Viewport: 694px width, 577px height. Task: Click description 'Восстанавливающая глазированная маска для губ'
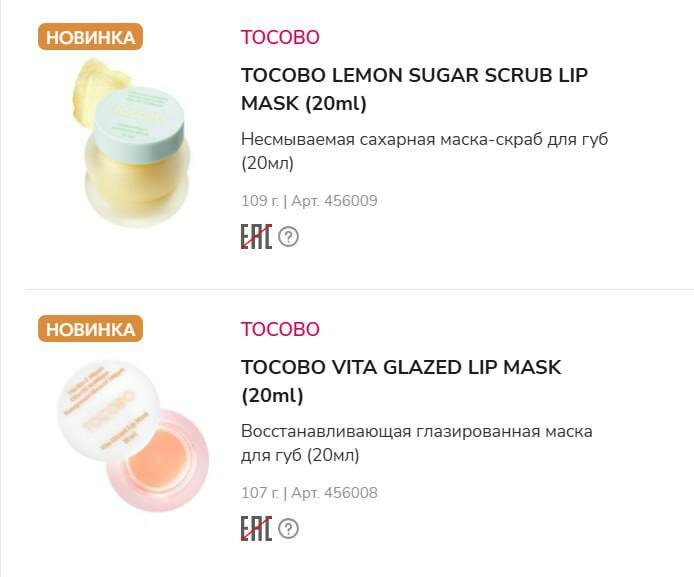416,443
